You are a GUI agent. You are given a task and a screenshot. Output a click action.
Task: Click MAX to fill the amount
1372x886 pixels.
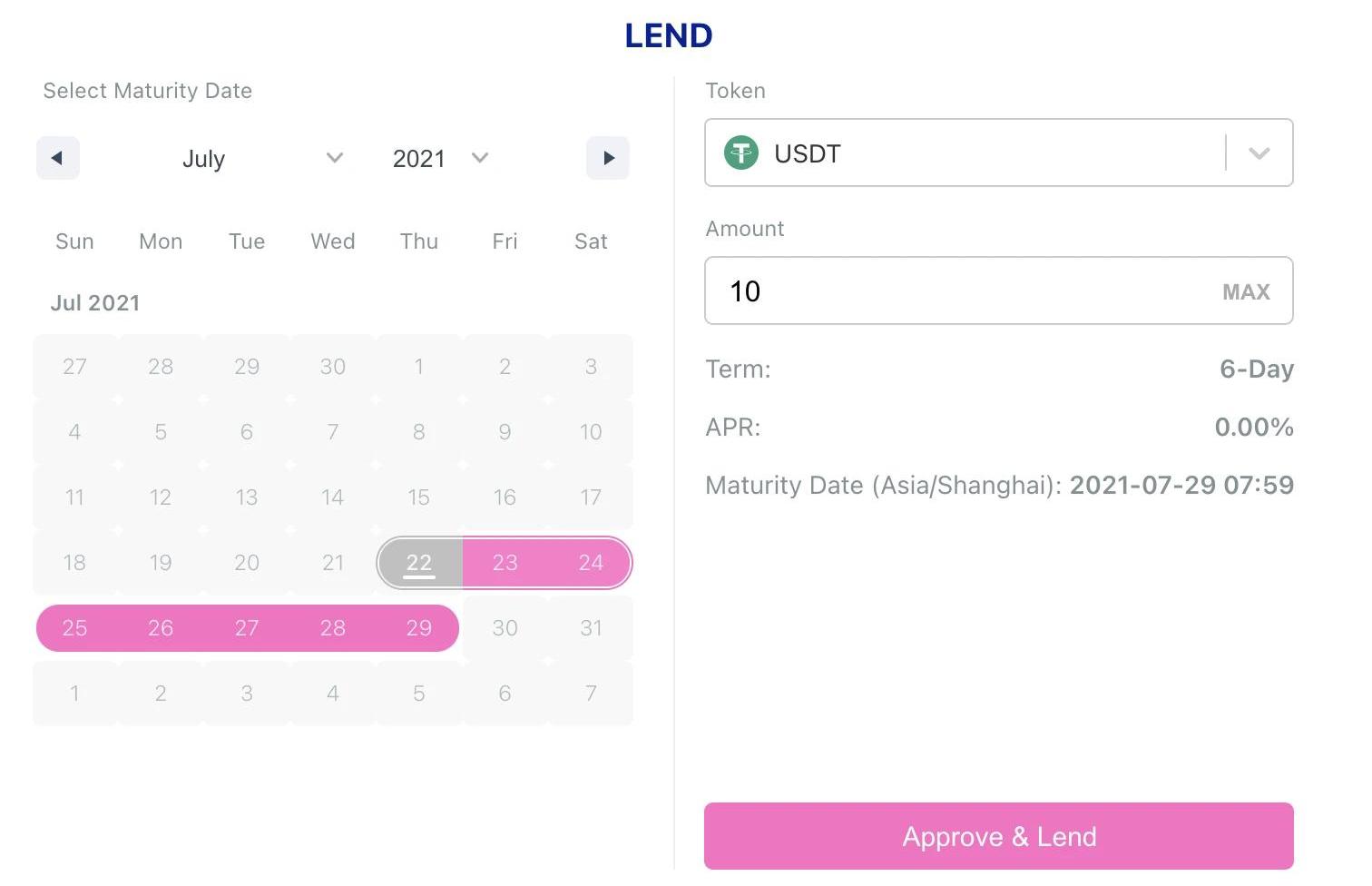tap(1245, 291)
